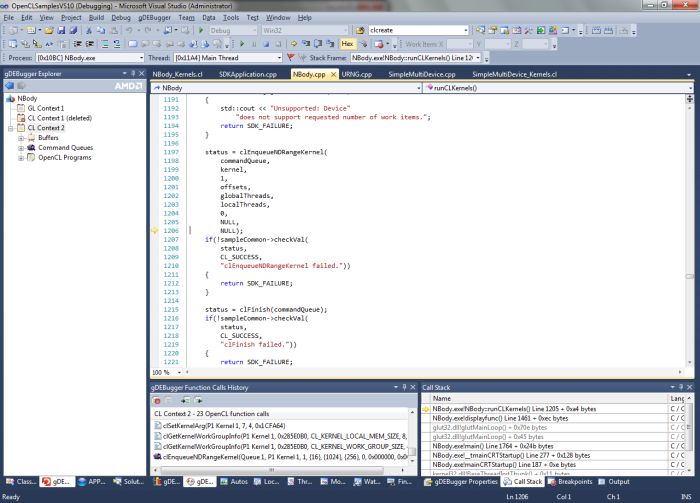The height and width of the screenshot is (503, 700).
Task: Select GL Context 1 in explorer tree
Action: [46, 108]
